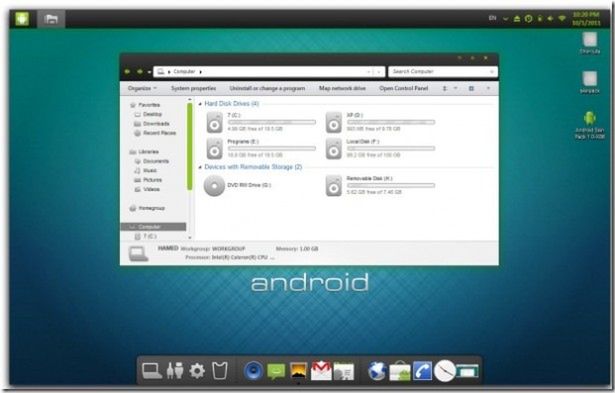Launch the globe browser dock icon
The width and height of the screenshot is (615, 393).
377,370
